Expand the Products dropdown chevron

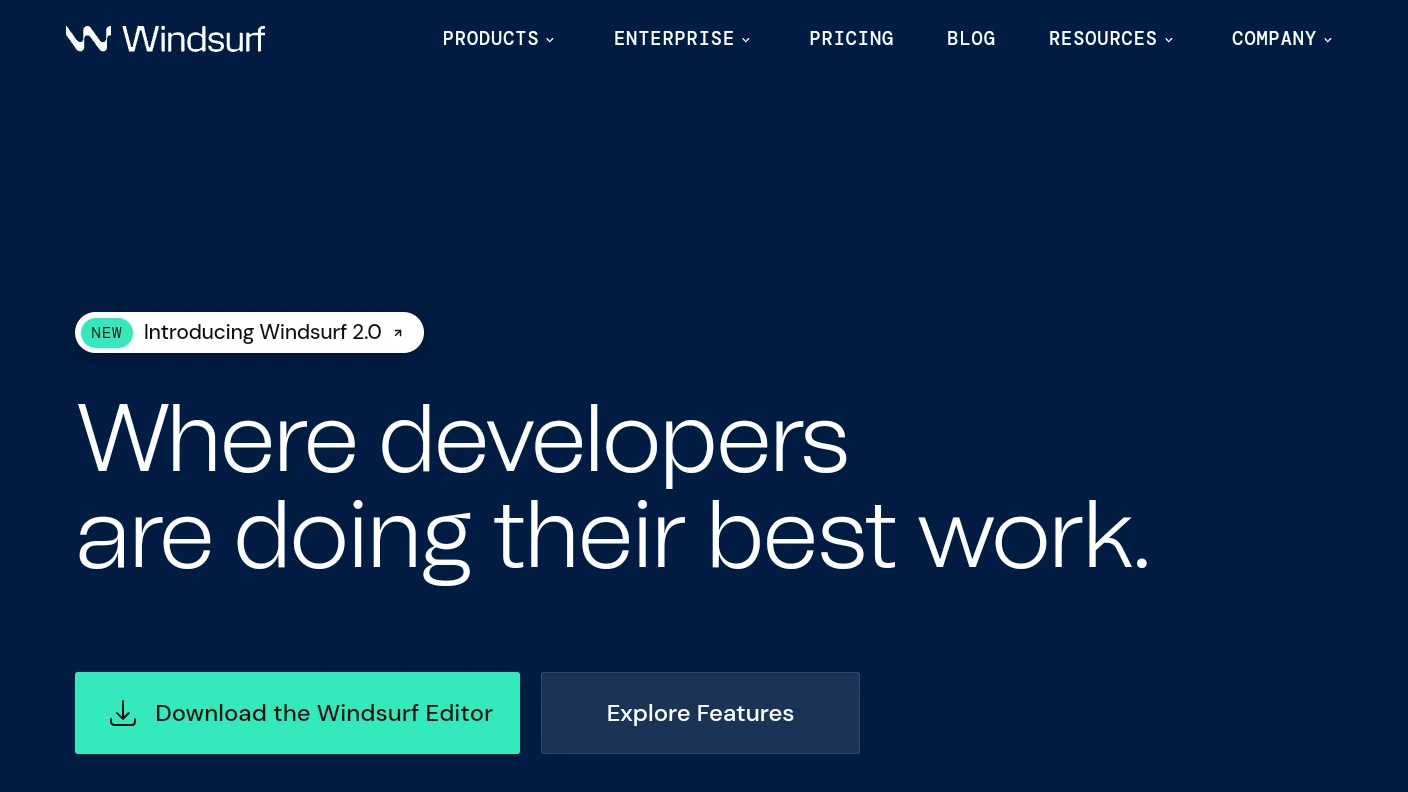[550, 40]
